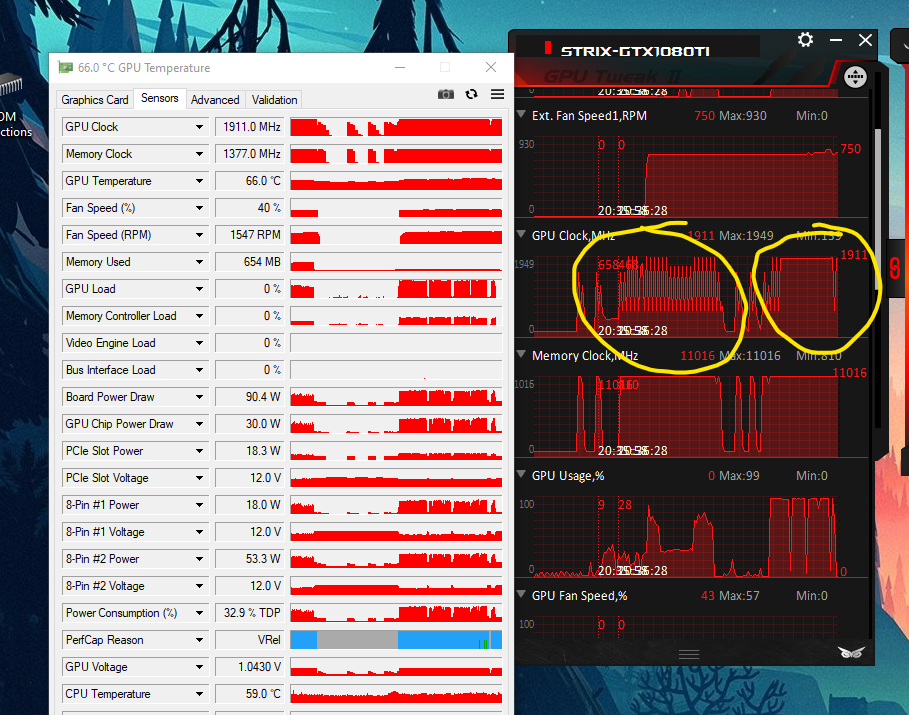Viewport: 909px width, 715px height.
Task: Click the PerfCap Reason colored graph
Action: [396, 640]
